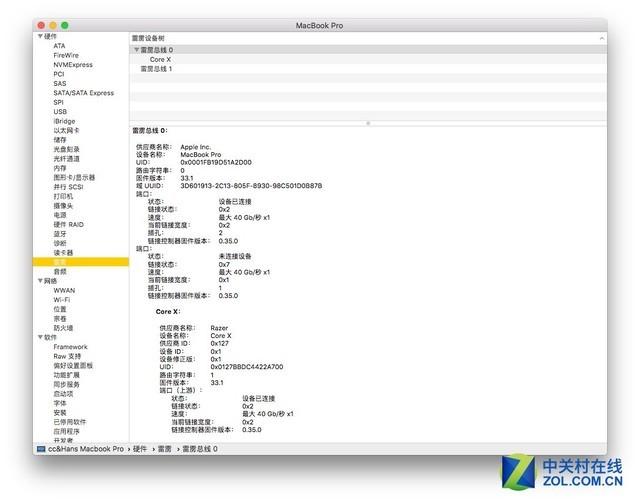Select 并行 SCSI in the sidebar
This screenshot has width=640, height=502.
click(x=68, y=187)
